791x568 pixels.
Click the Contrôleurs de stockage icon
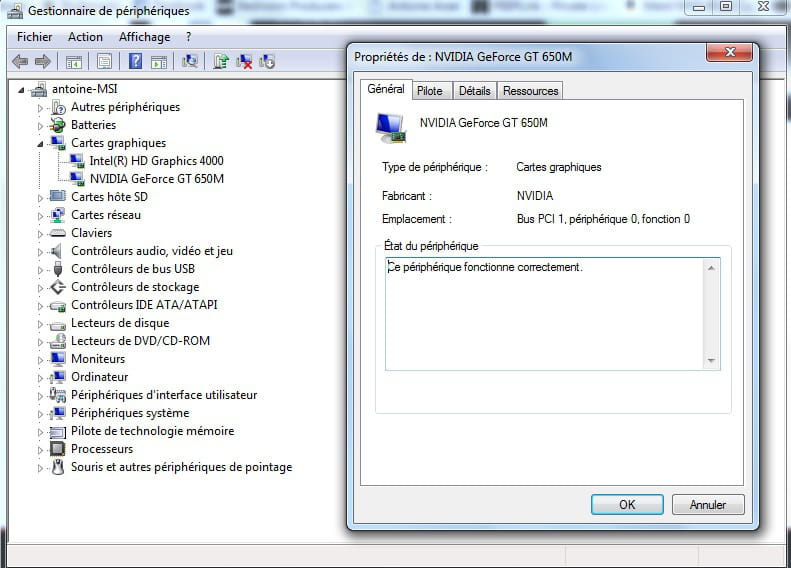pos(58,287)
